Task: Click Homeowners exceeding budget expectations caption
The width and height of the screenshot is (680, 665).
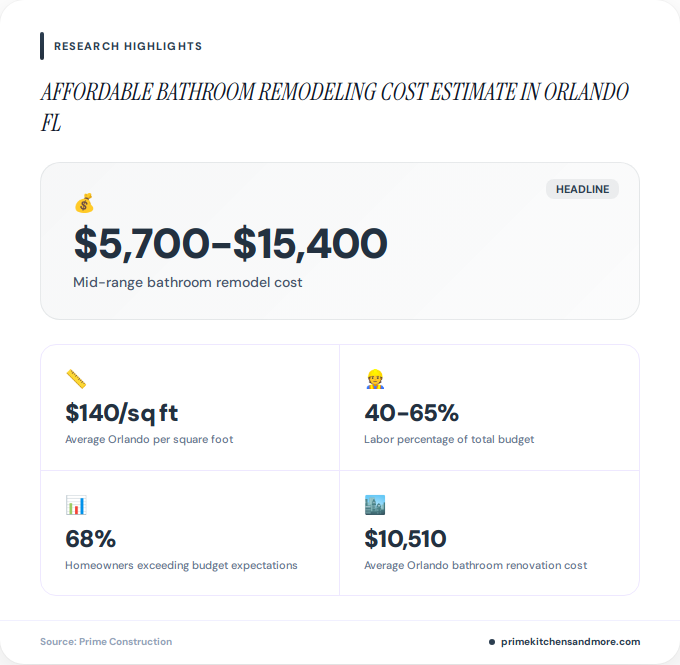Action: [181, 565]
